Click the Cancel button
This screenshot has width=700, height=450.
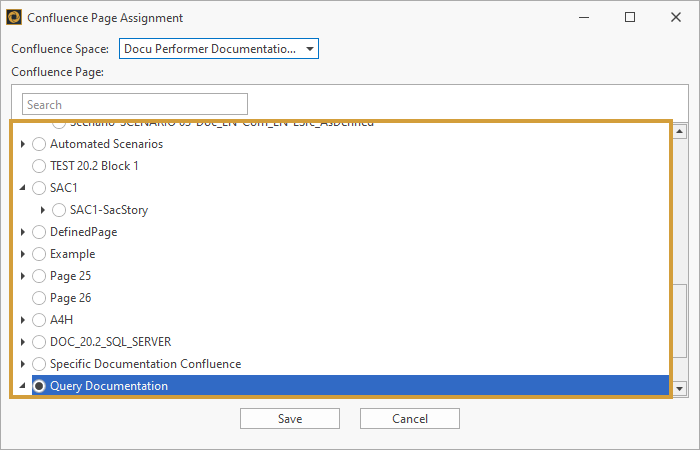410,419
